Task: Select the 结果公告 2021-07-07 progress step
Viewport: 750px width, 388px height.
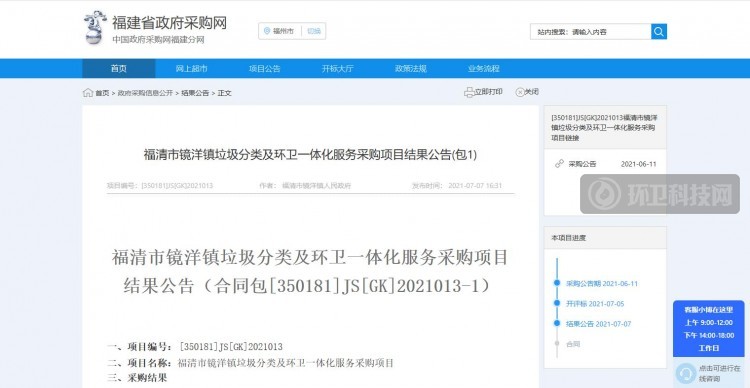Action: 598,324
